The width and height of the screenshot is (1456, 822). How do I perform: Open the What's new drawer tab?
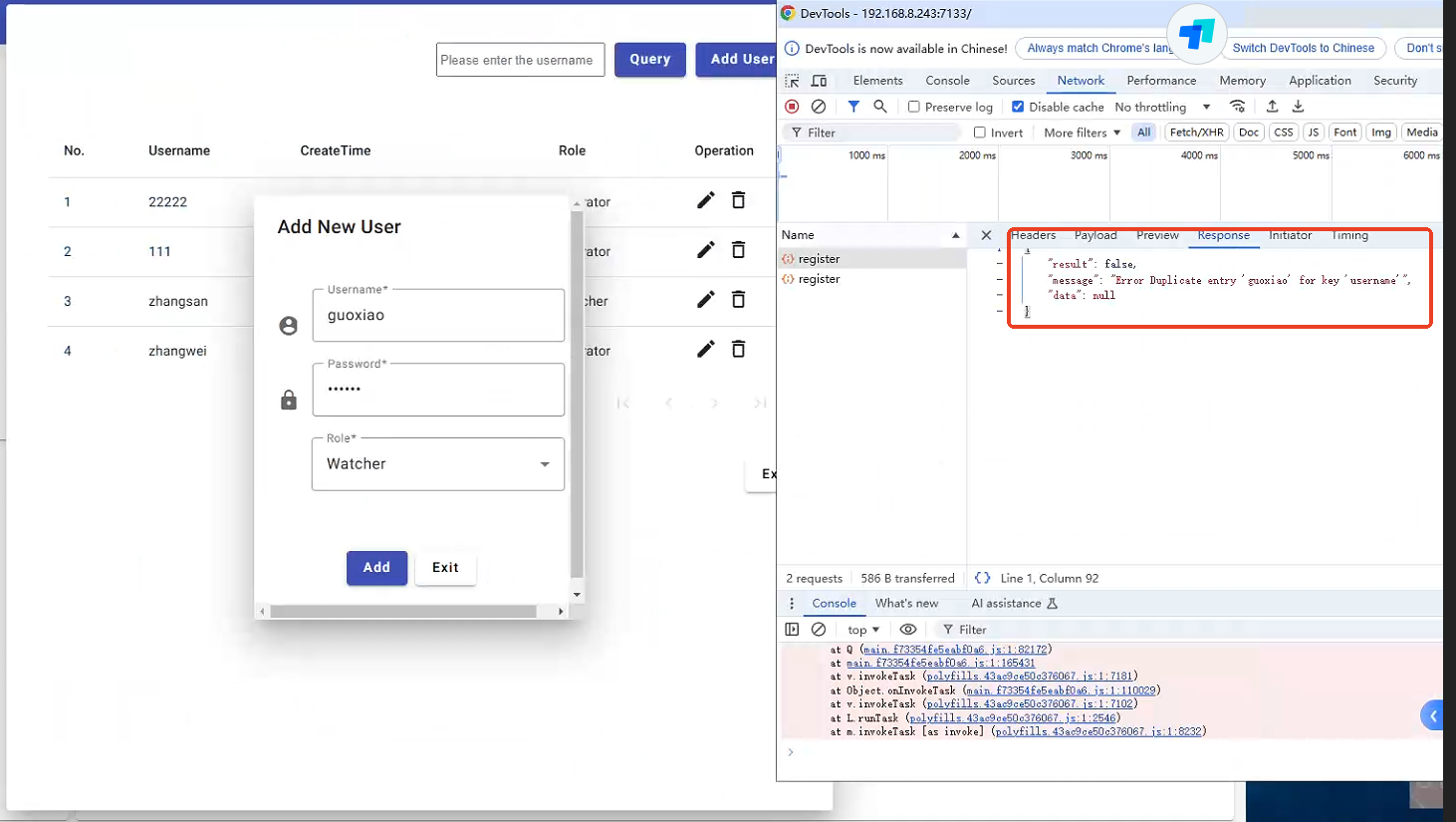tap(906, 604)
